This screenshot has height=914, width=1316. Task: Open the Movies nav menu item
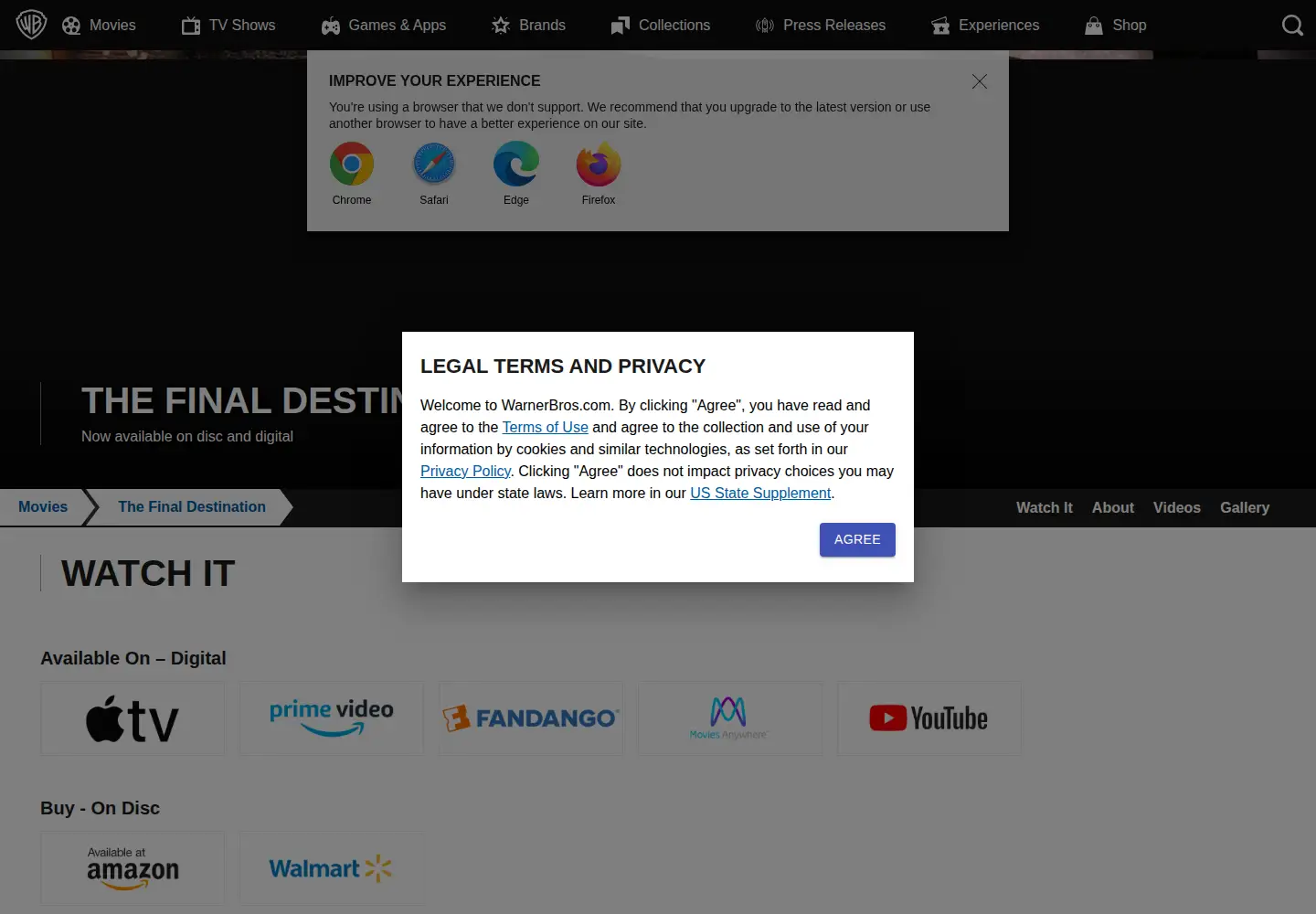(99, 25)
